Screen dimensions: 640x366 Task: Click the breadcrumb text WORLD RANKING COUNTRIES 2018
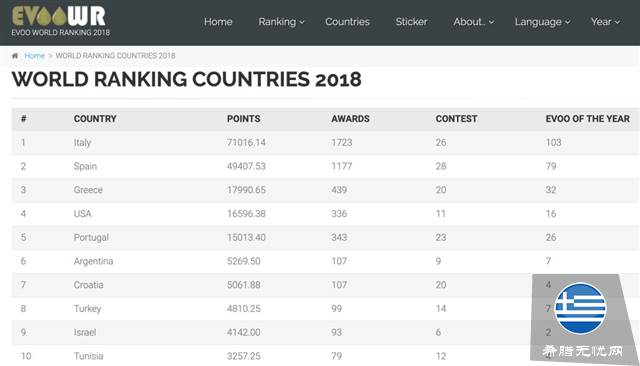pos(116,55)
